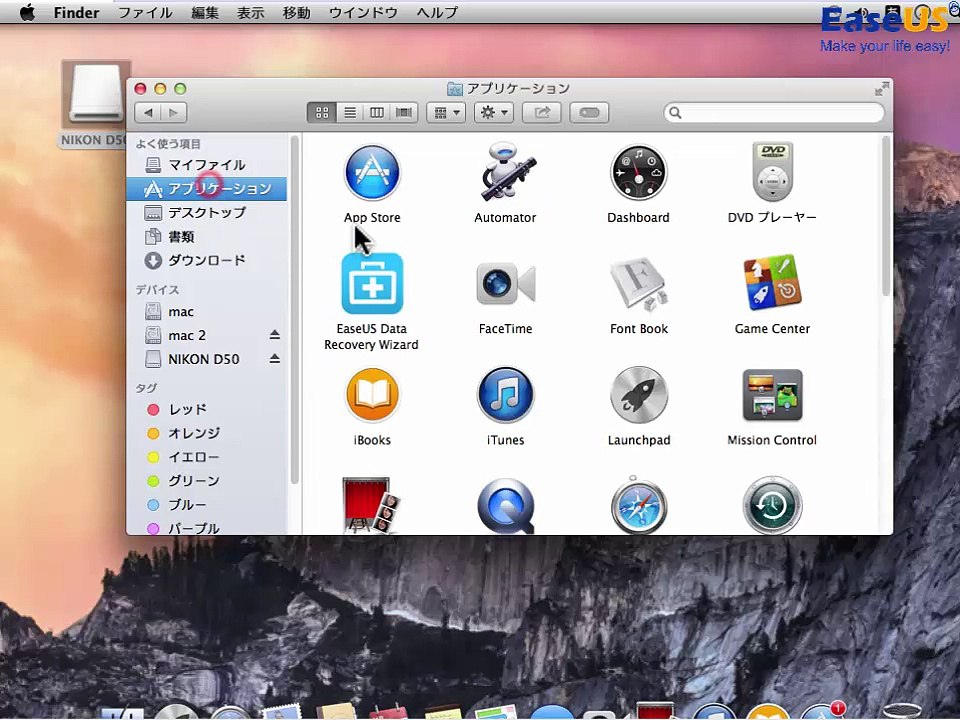
Task: Open the arrange items dropdown
Action: 446,113
